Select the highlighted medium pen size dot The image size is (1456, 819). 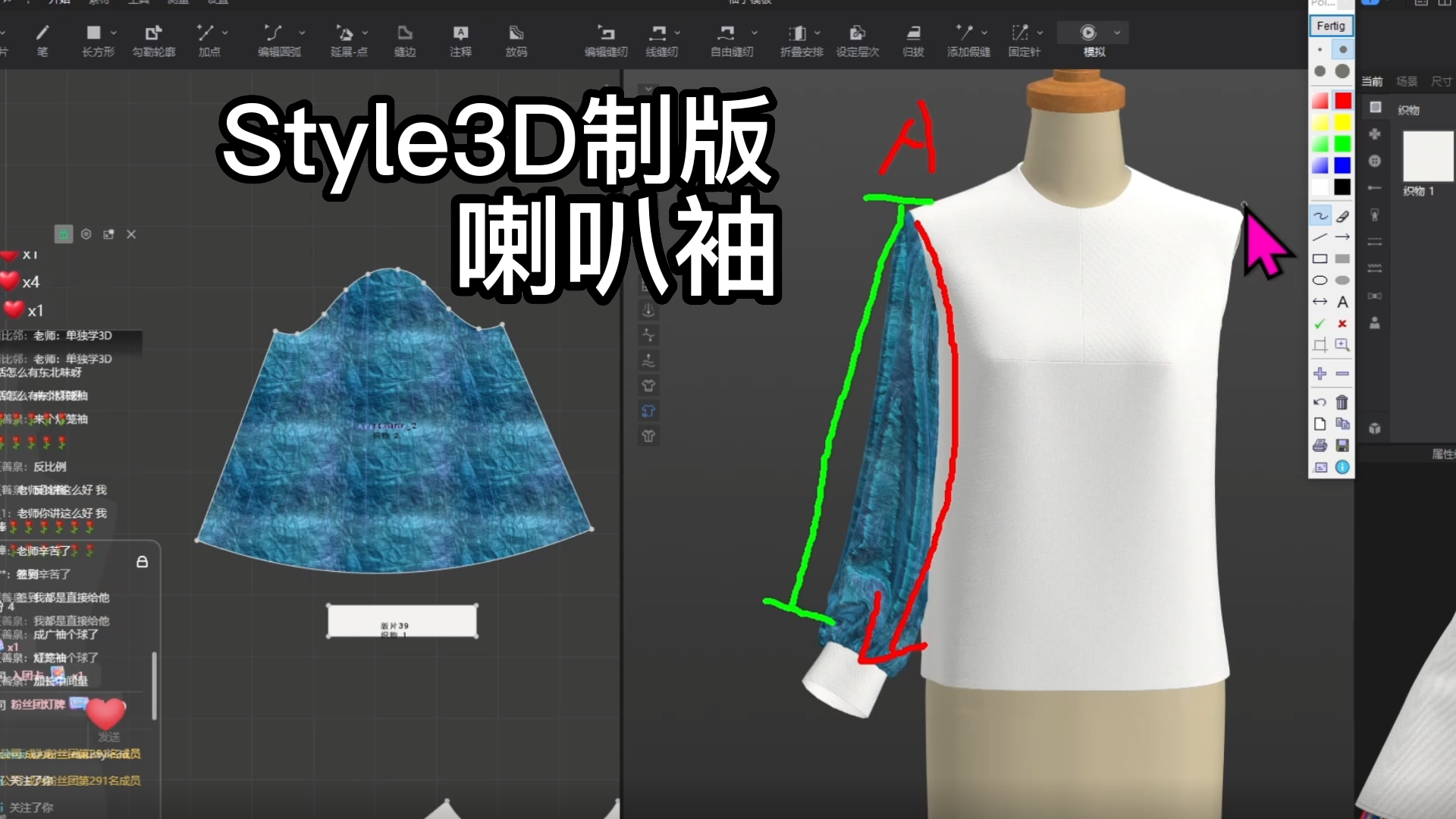click(1342, 49)
